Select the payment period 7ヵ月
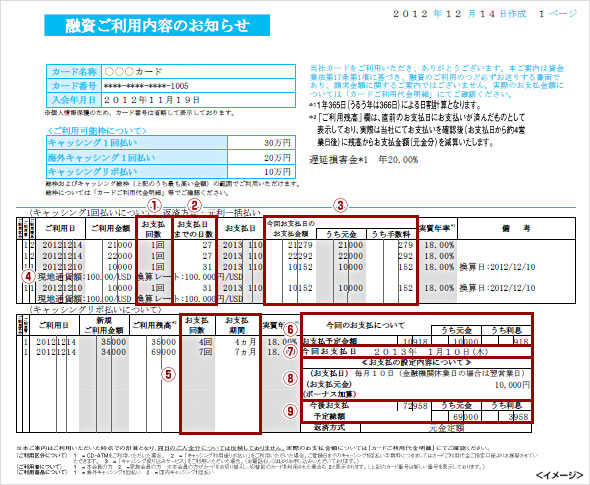 (245, 352)
